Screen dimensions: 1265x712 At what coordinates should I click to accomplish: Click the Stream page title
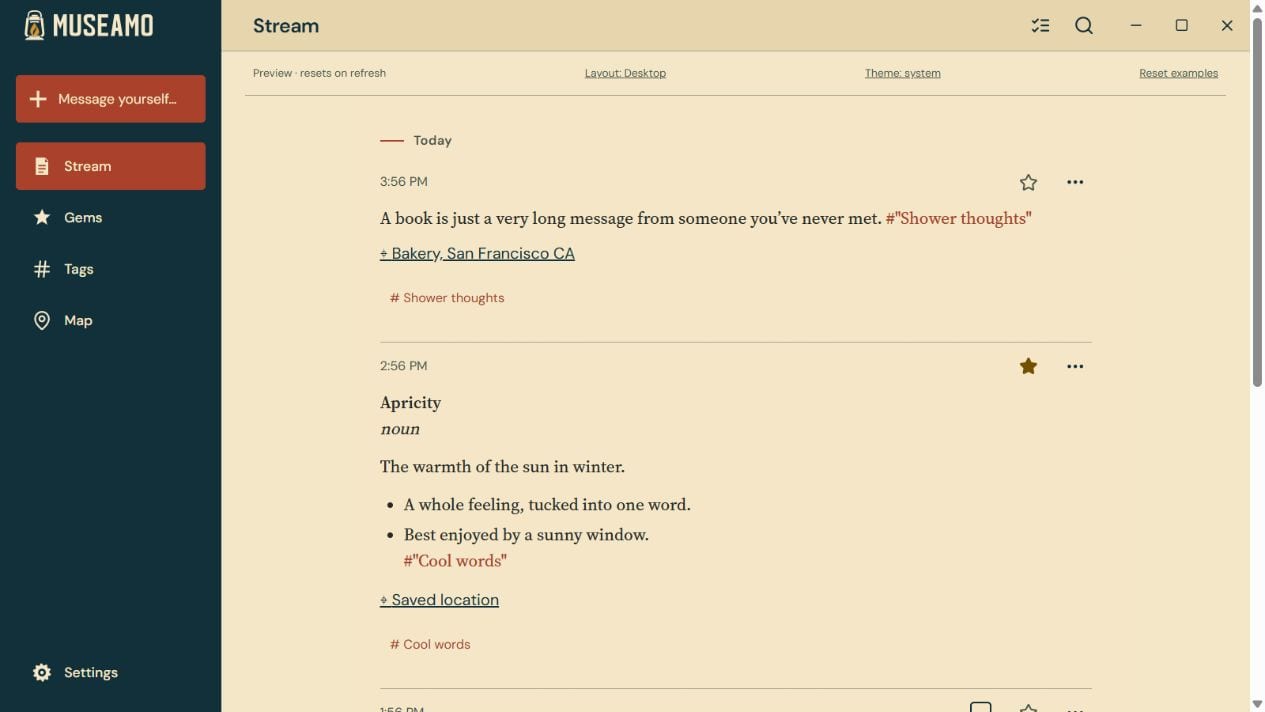click(x=285, y=26)
